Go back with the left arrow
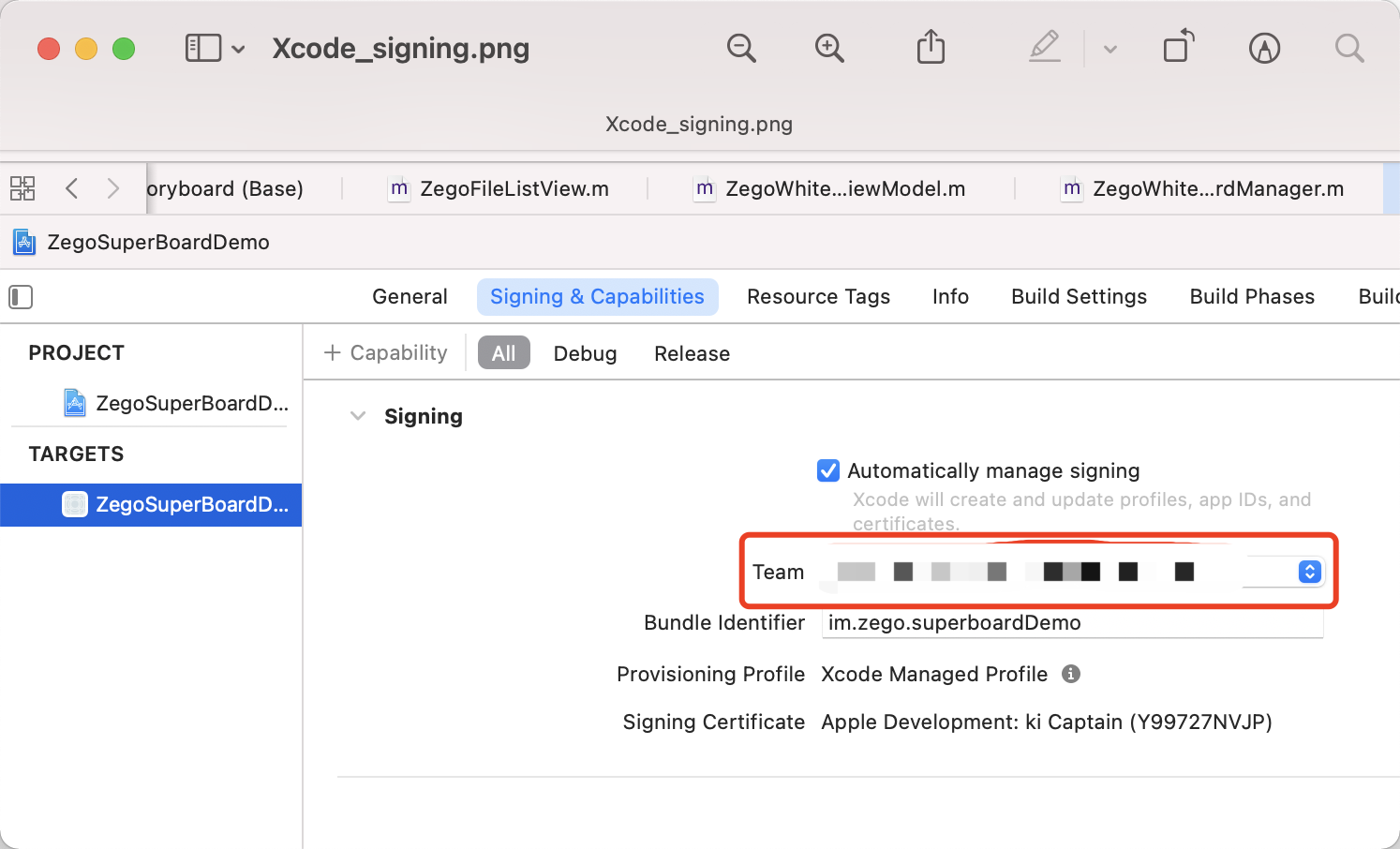1400x849 pixels. [x=72, y=188]
